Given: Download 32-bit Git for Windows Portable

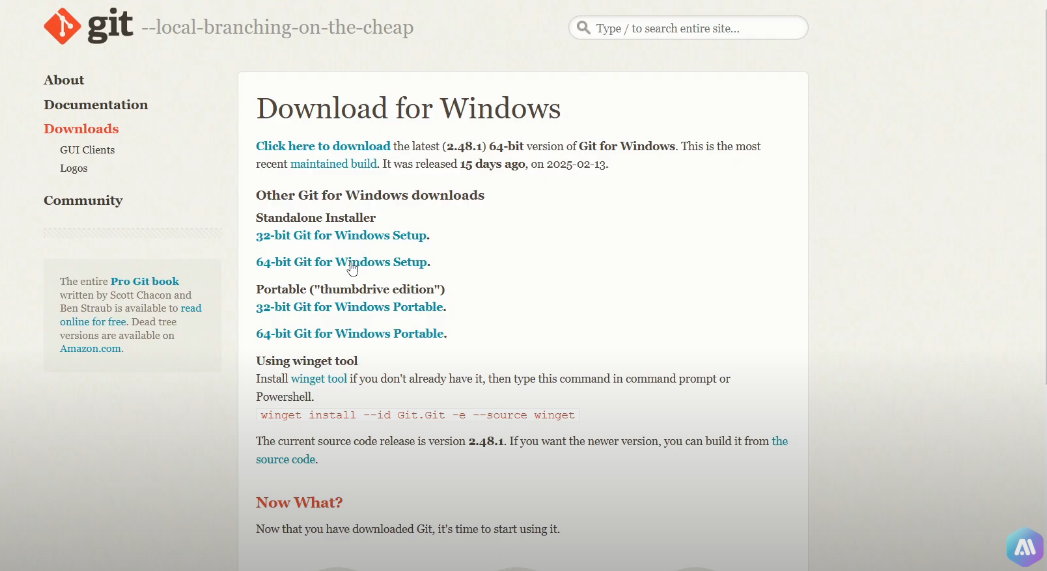Looking at the screenshot, I should 349,307.
